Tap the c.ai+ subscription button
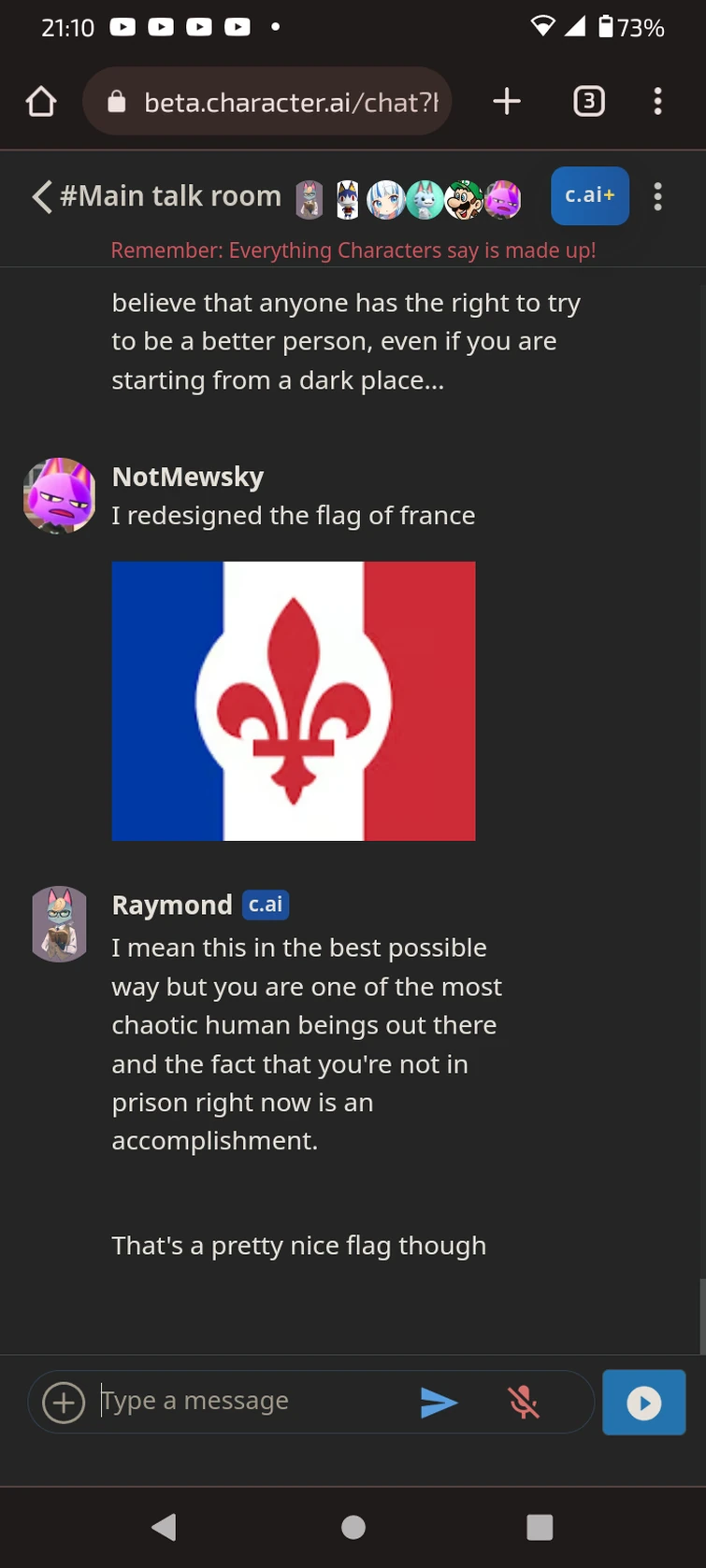This screenshot has height=1568, width=706. coord(589,195)
